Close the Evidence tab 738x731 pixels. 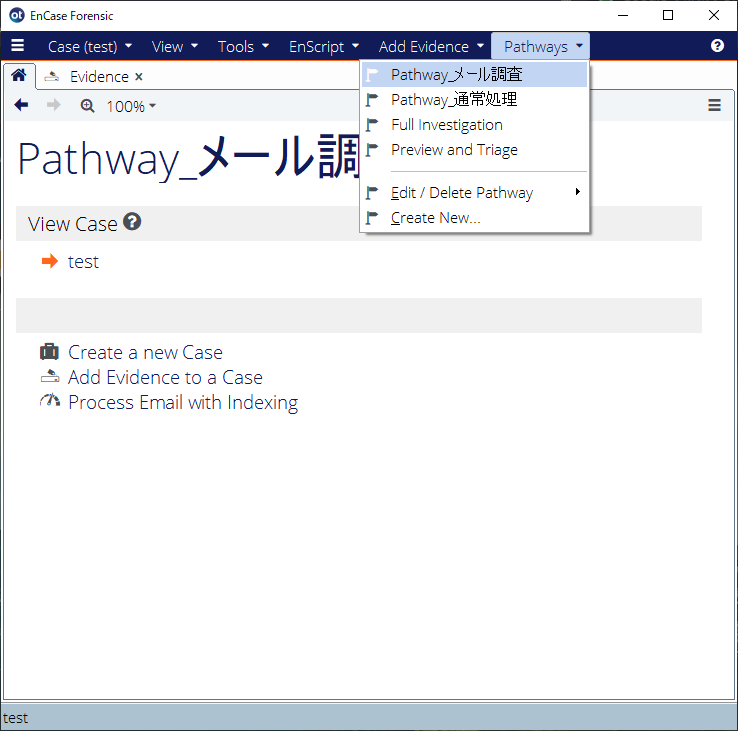coord(138,77)
